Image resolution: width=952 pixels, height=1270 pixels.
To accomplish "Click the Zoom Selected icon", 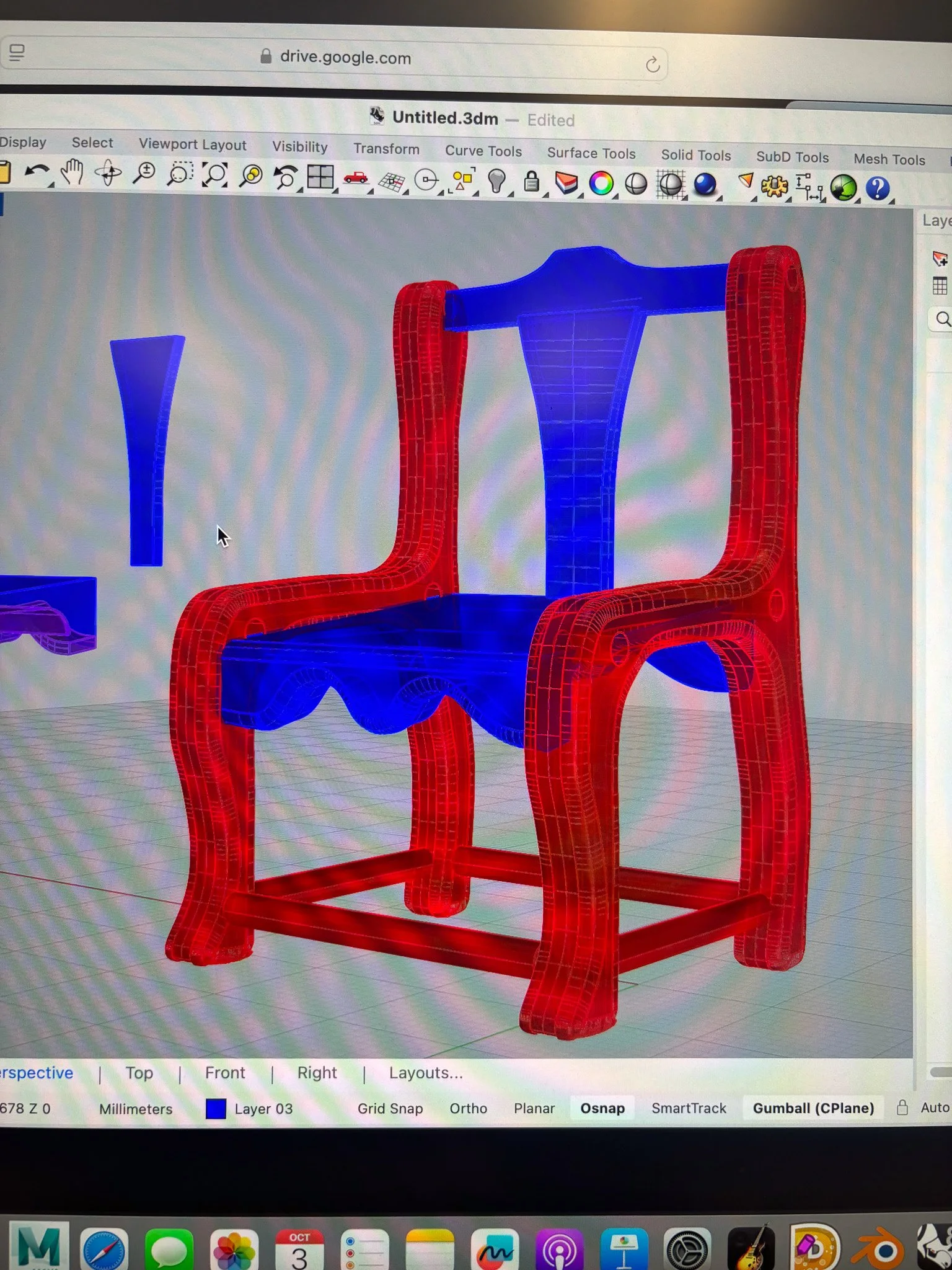I will point(251,176).
